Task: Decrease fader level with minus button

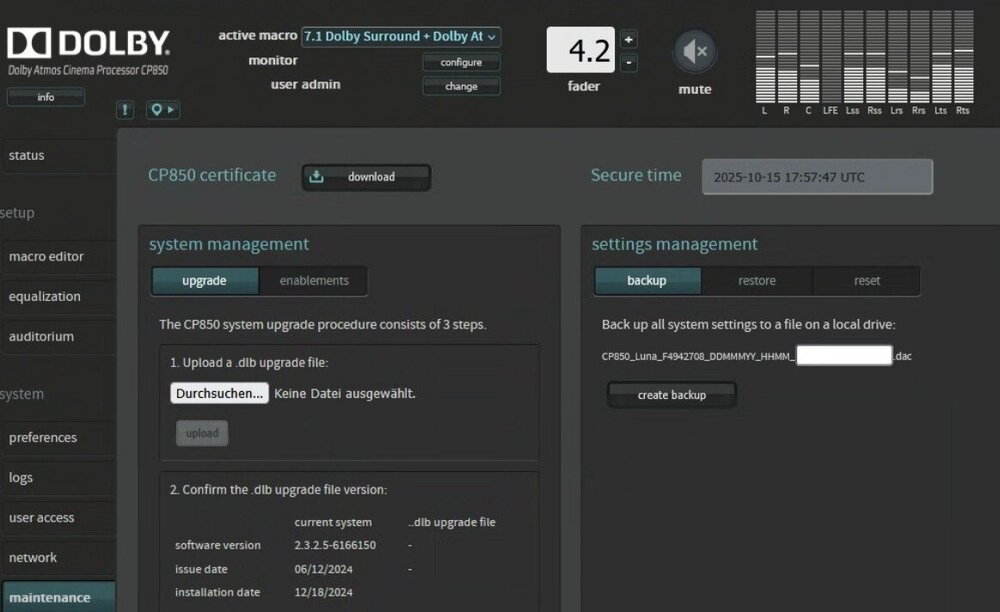Action: pos(628,63)
